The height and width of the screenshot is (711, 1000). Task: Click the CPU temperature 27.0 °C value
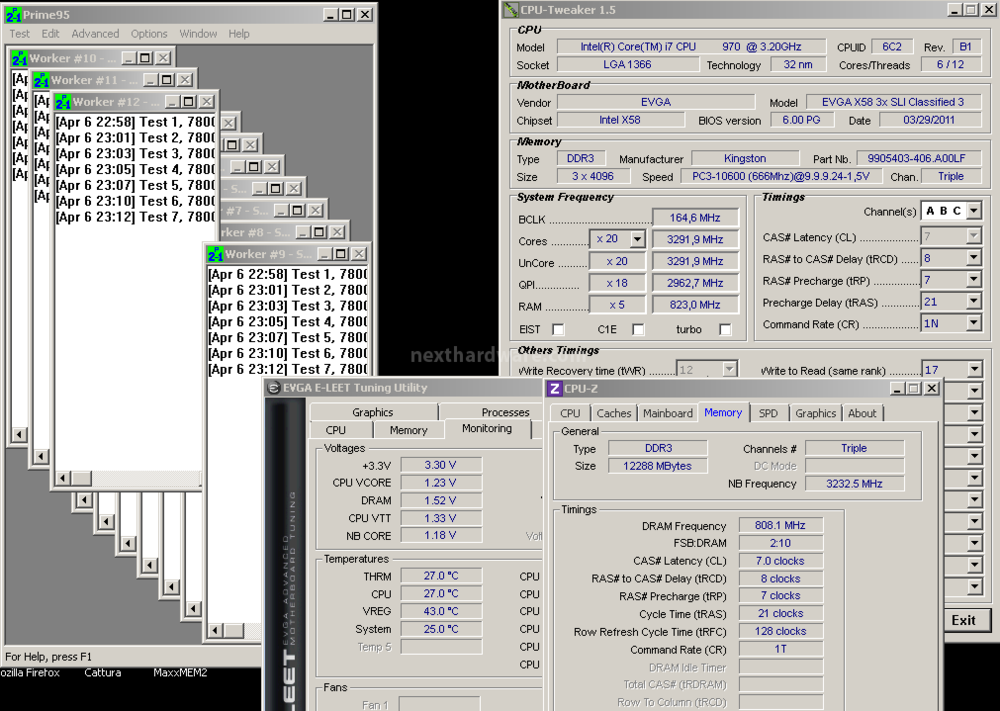click(x=441, y=594)
